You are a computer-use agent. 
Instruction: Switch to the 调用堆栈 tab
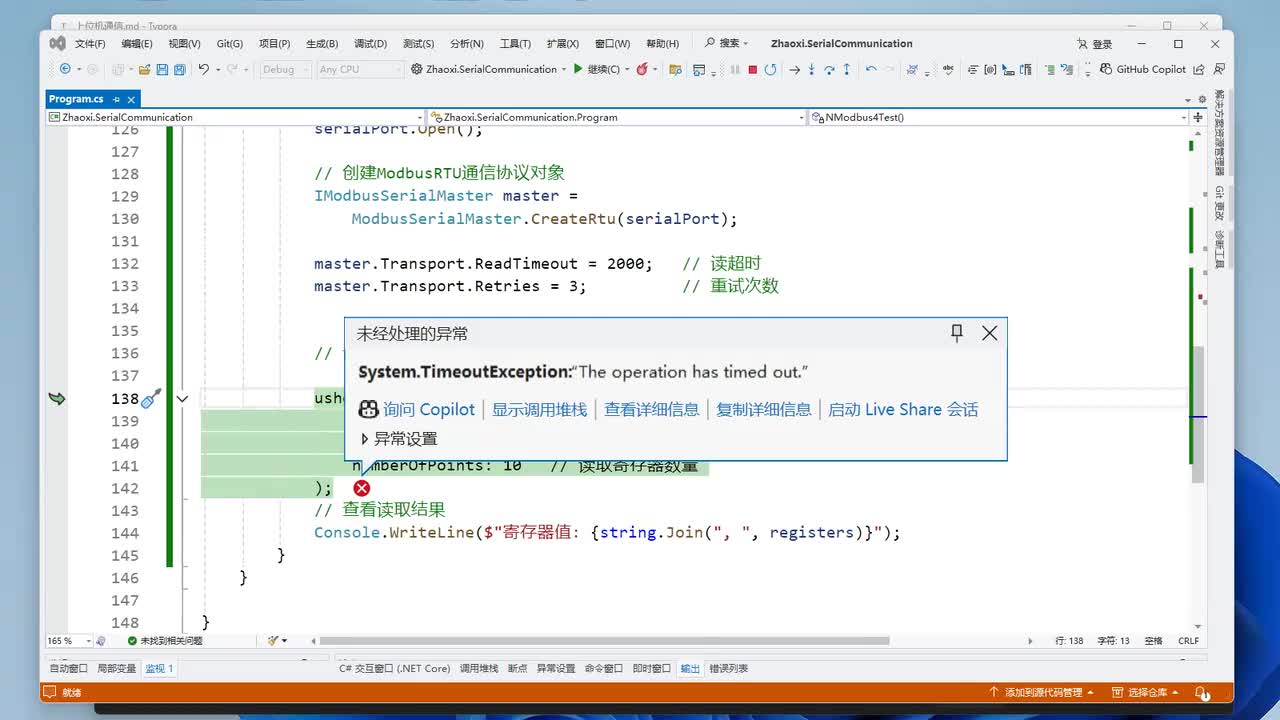[479, 668]
